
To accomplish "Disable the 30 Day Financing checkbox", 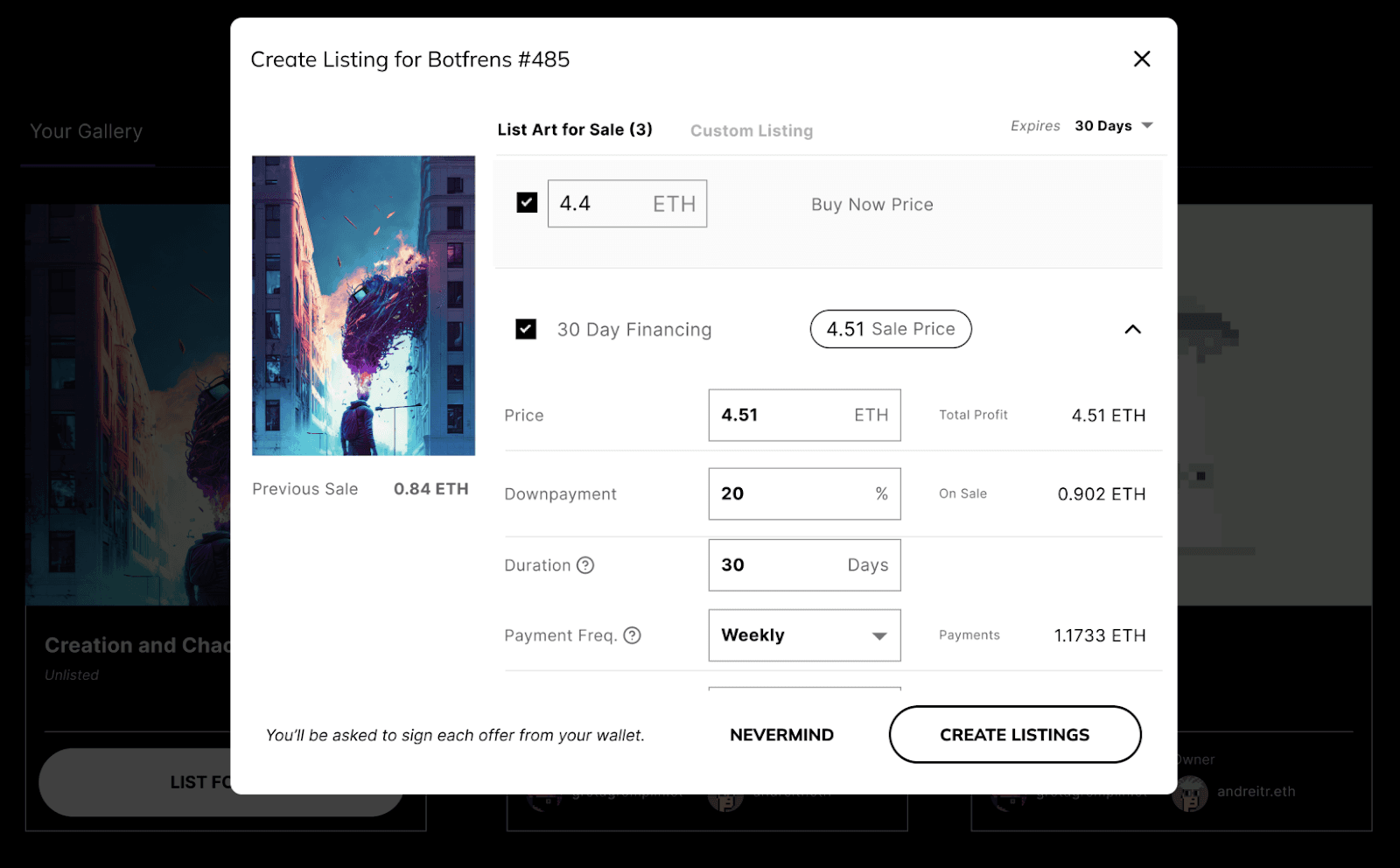I will 526,329.
